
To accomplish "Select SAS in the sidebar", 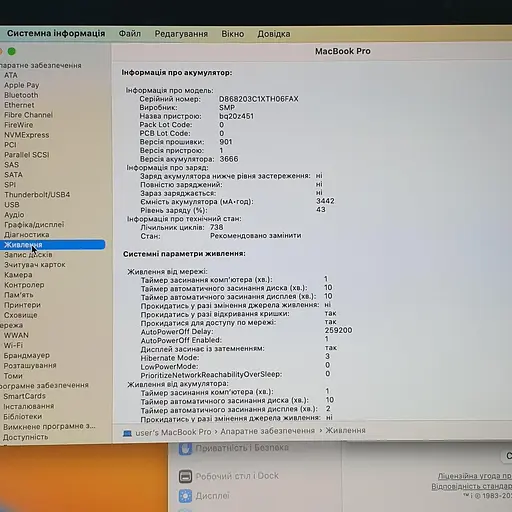I will click(x=11, y=165).
